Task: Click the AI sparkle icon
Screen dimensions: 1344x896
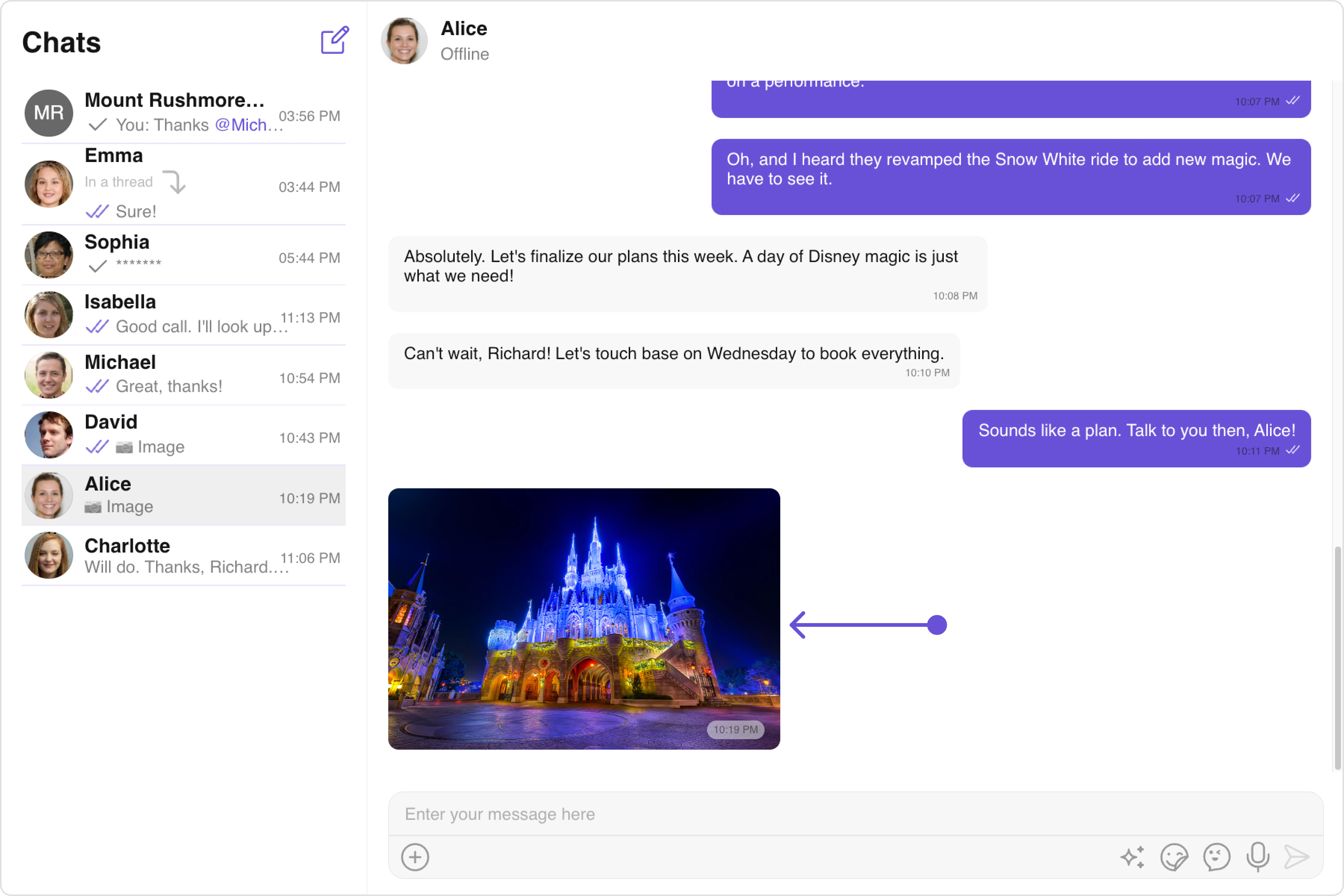Action: click(x=1132, y=856)
